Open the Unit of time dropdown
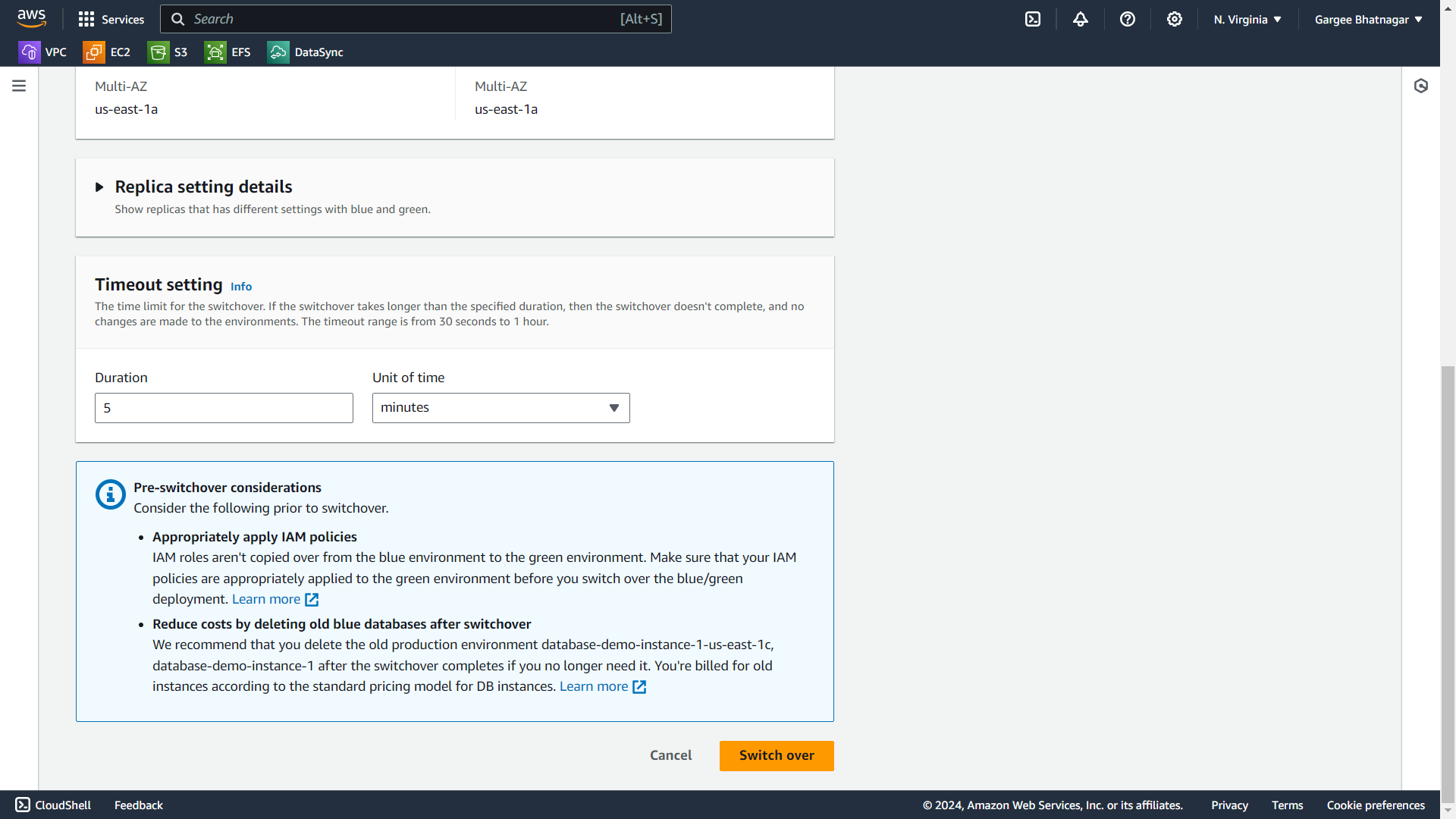Image resolution: width=1456 pixels, height=819 pixels. click(500, 408)
